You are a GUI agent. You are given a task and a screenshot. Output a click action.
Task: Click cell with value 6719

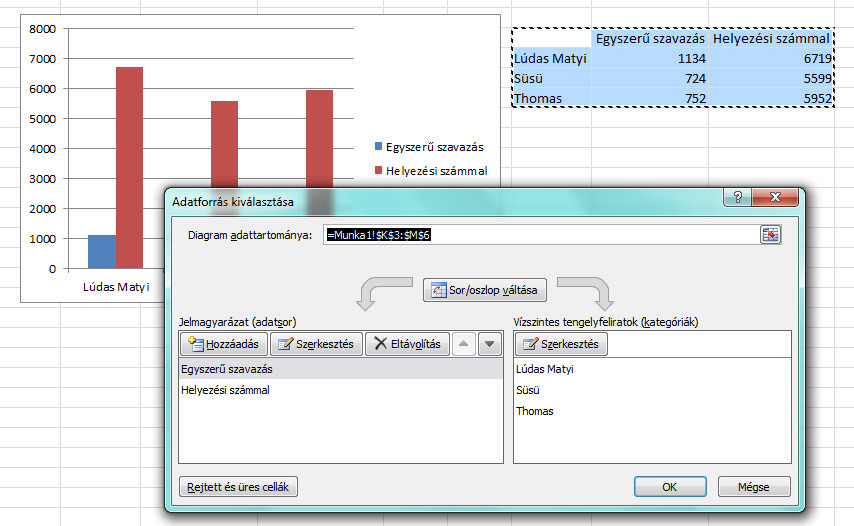[x=771, y=58]
